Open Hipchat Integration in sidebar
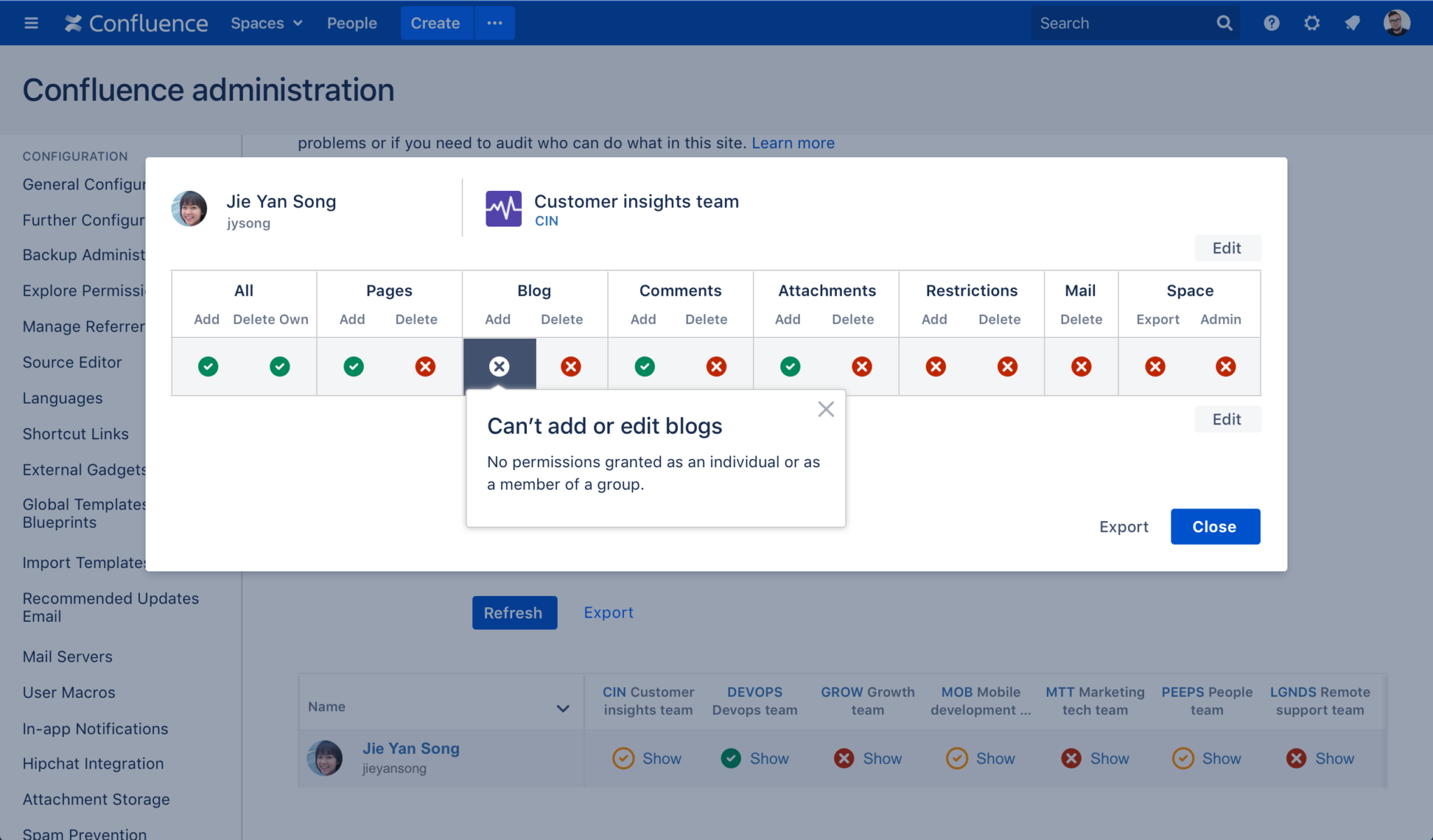 point(93,764)
